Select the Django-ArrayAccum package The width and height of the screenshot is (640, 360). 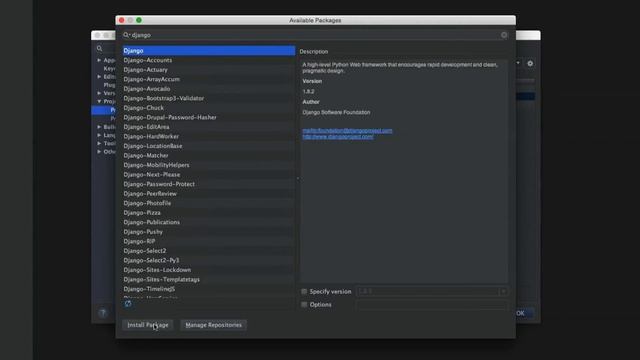(209, 79)
